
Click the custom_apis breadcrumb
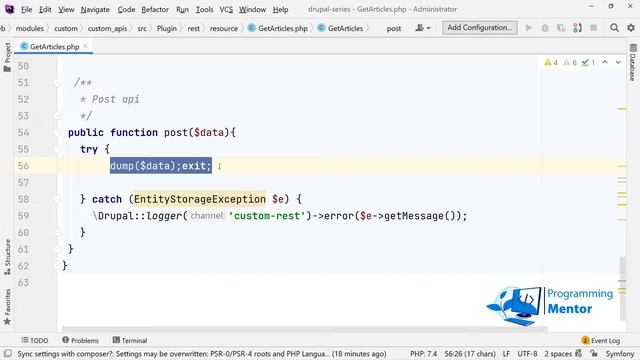pyautogui.click(x=107, y=28)
